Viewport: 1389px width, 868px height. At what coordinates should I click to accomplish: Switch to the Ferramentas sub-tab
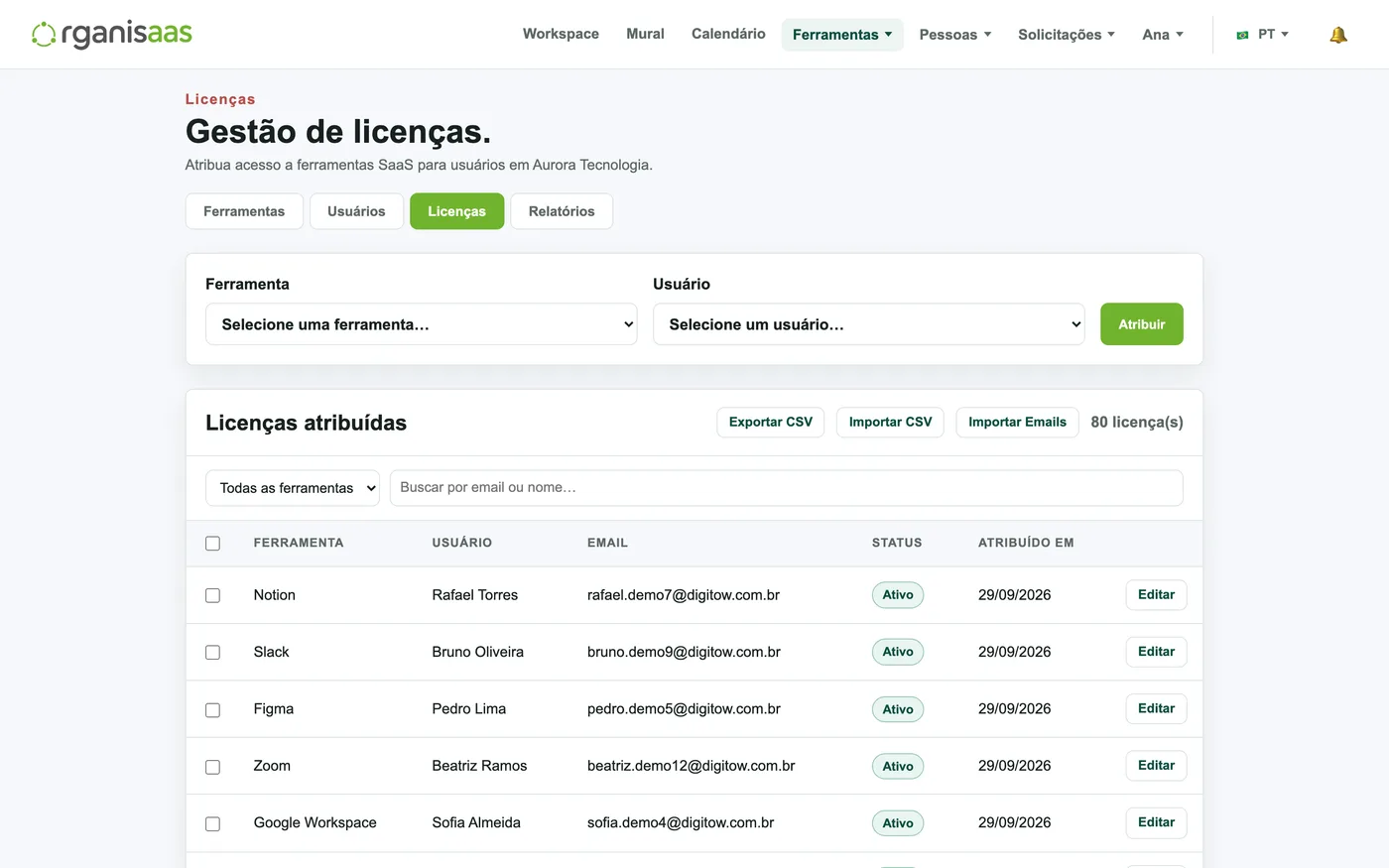[x=244, y=211]
